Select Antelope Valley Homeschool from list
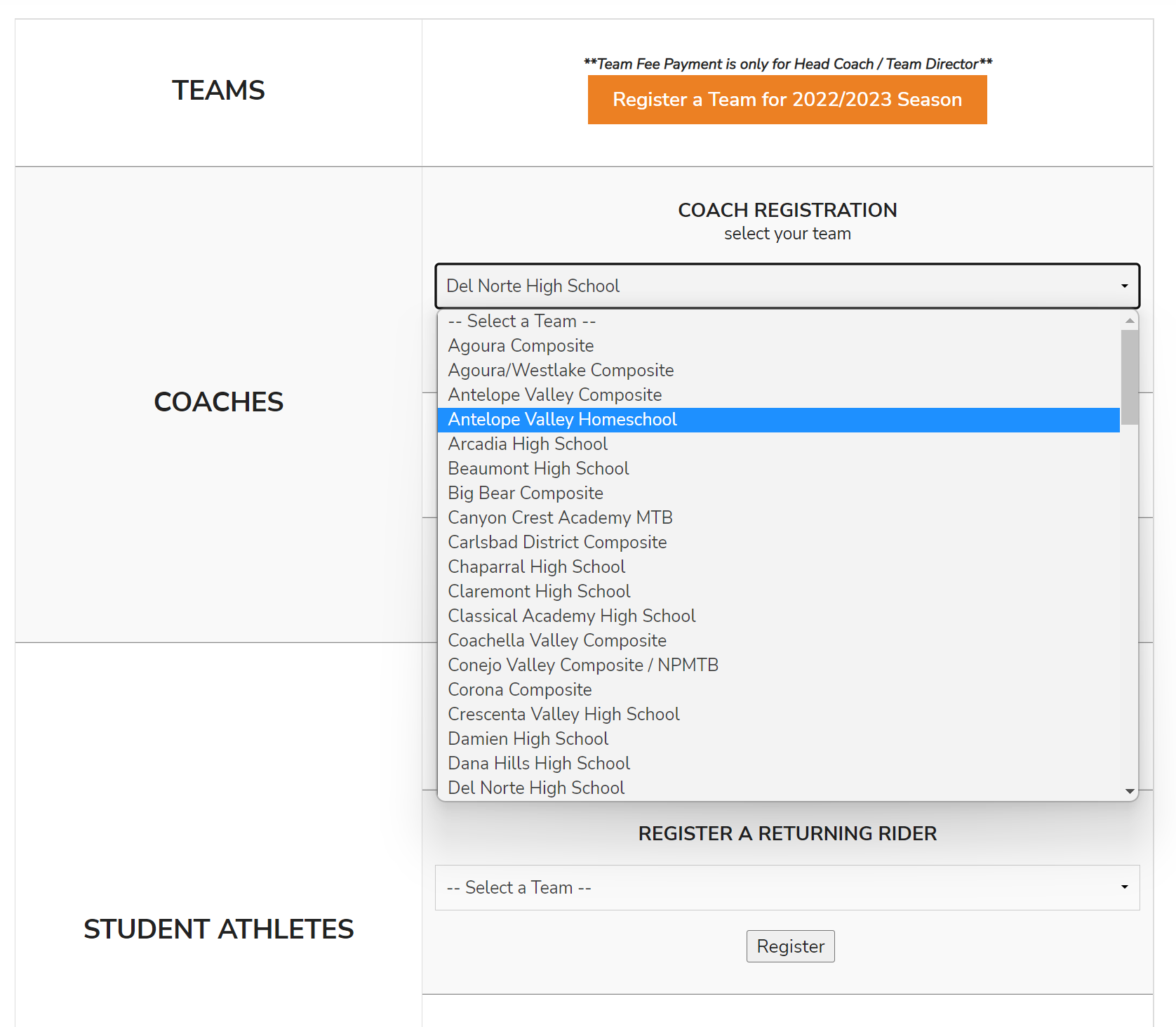This screenshot has height=1027, width=1176. pos(562,420)
